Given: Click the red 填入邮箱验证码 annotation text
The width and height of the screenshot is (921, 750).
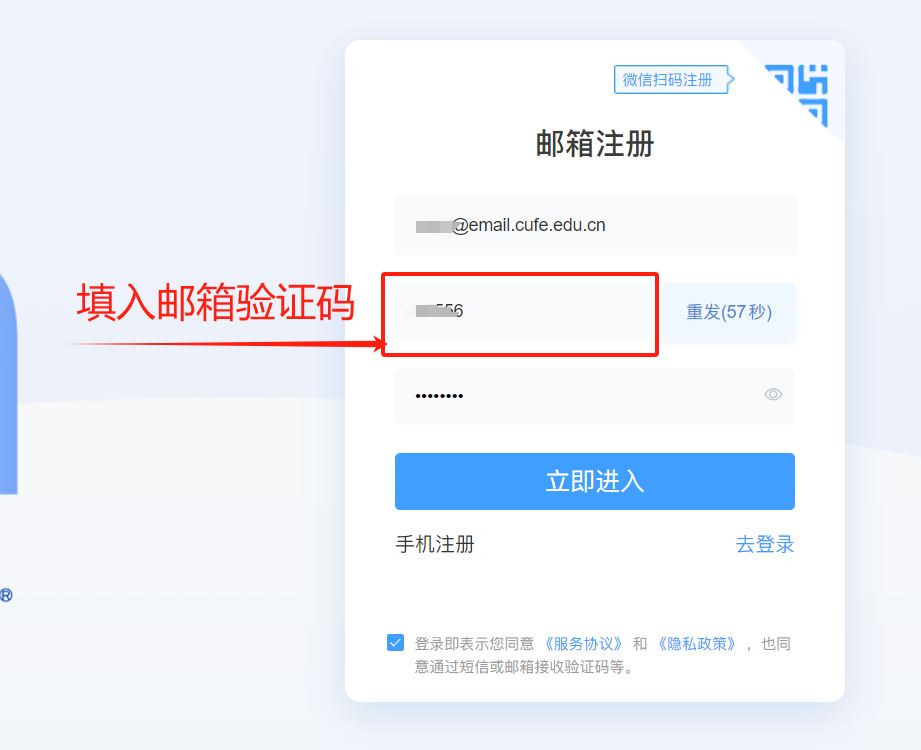Looking at the screenshot, I should coord(216,302).
